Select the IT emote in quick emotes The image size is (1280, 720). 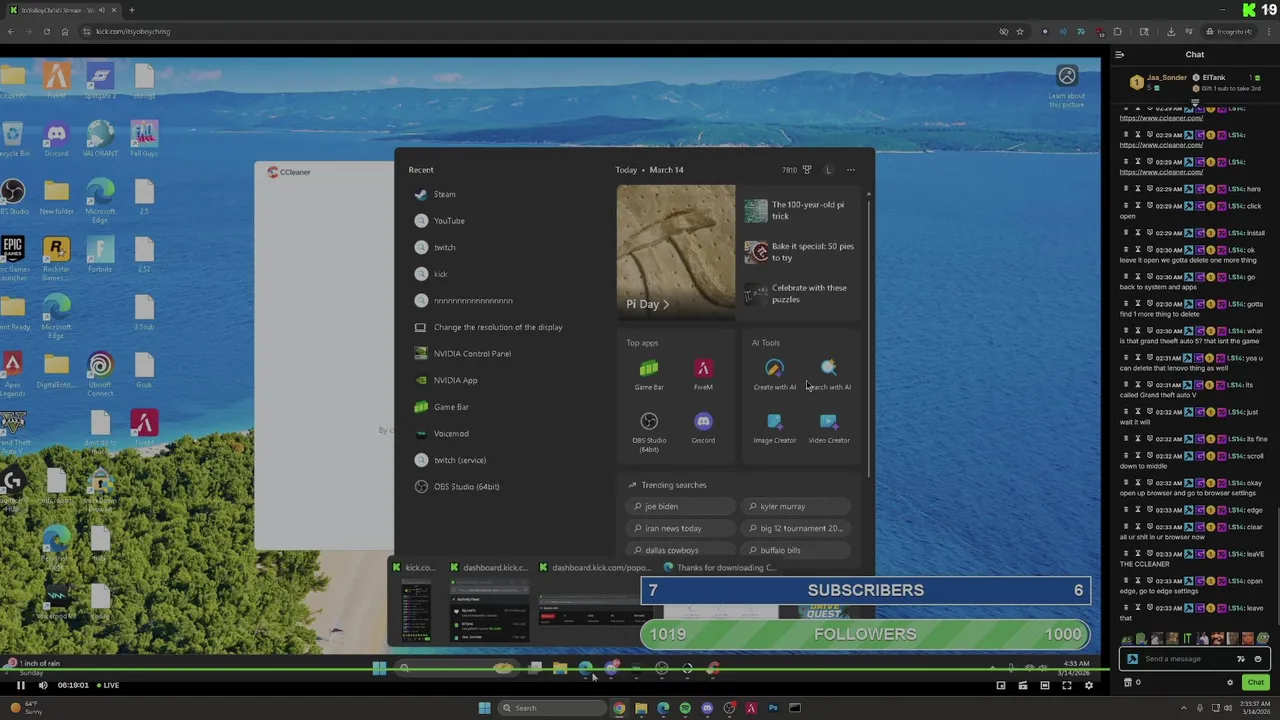[1187, 639]
